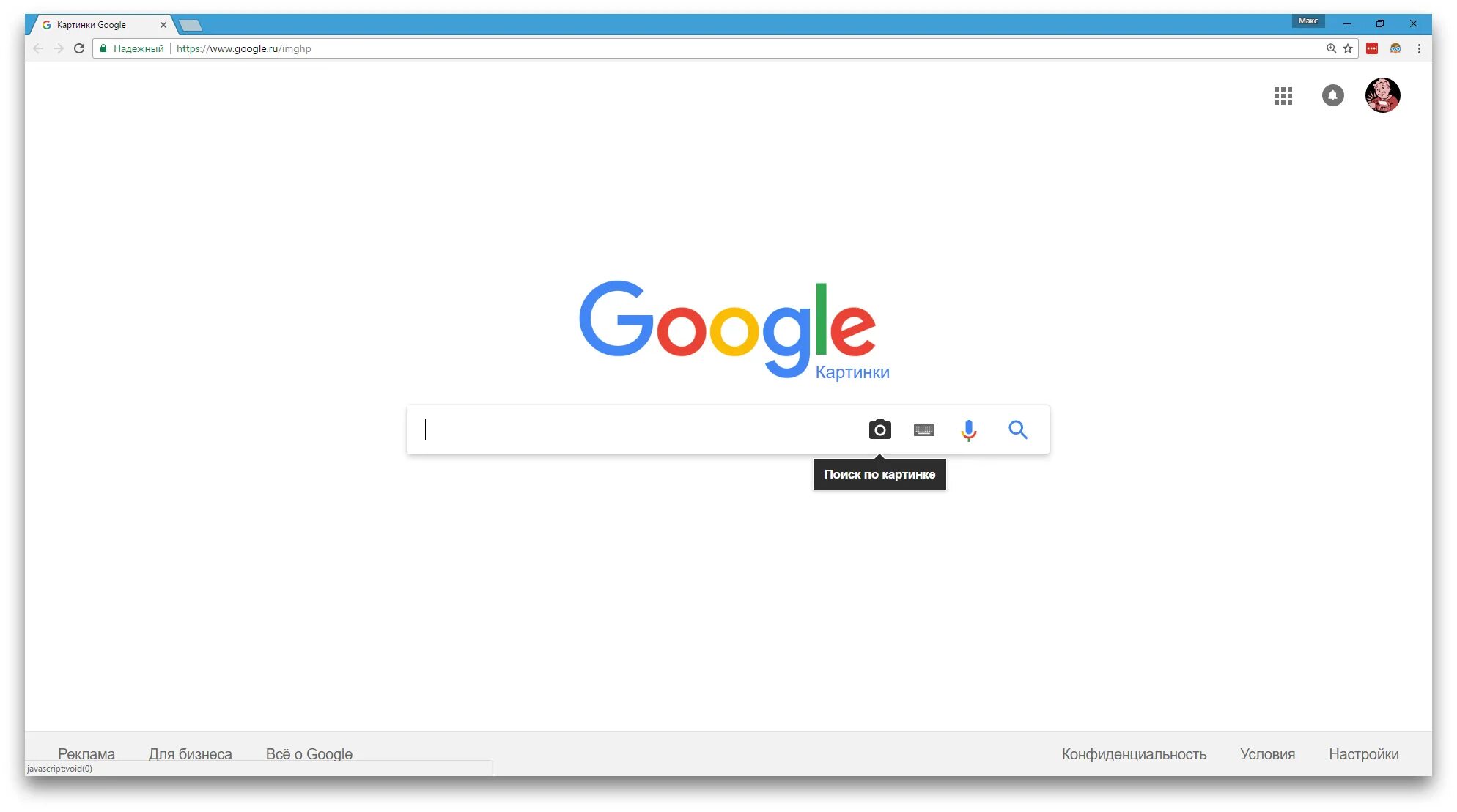
Task: Open Google notifications bell
Action: pyautogui.click(x=1333, y=95)
